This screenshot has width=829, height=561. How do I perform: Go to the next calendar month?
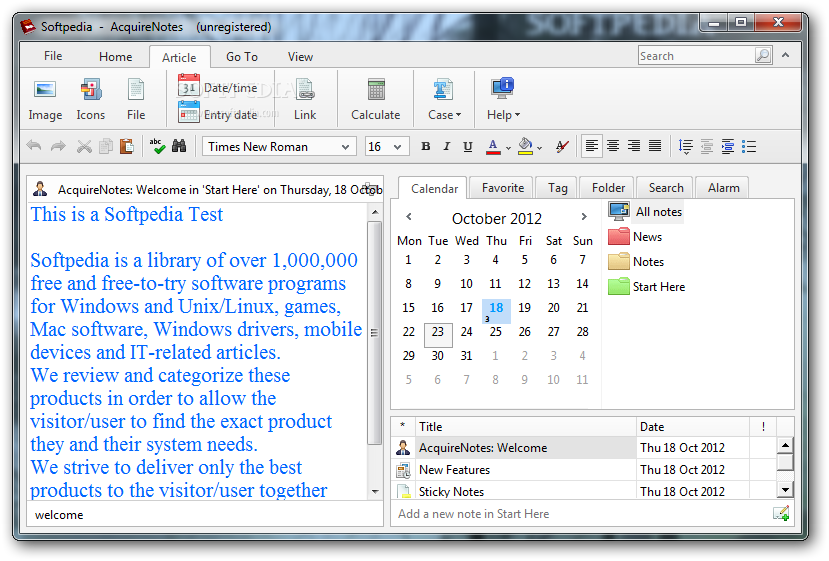click(x=584, y=216)
